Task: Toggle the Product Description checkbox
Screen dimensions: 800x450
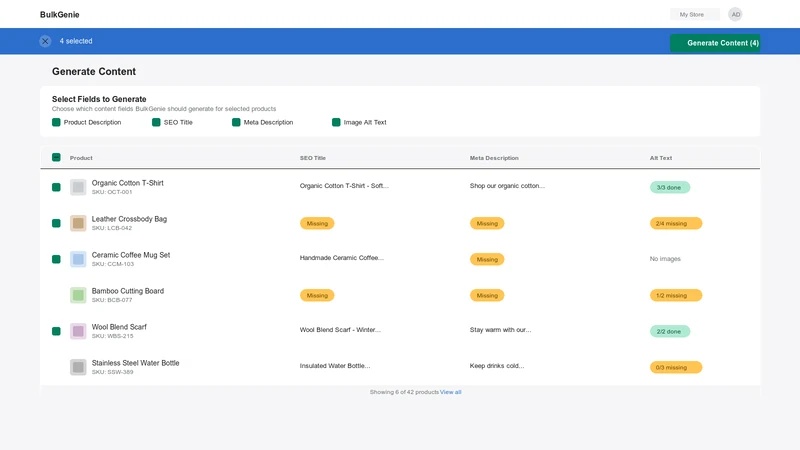Action: coord(56,122)
